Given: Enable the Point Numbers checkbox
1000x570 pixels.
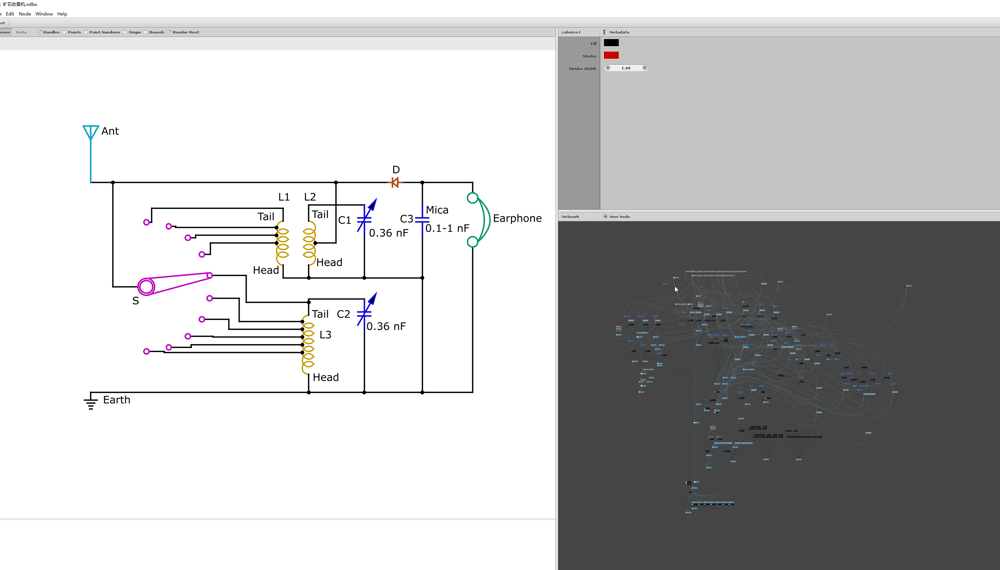Looking at the screenshot, I should 86,32.
